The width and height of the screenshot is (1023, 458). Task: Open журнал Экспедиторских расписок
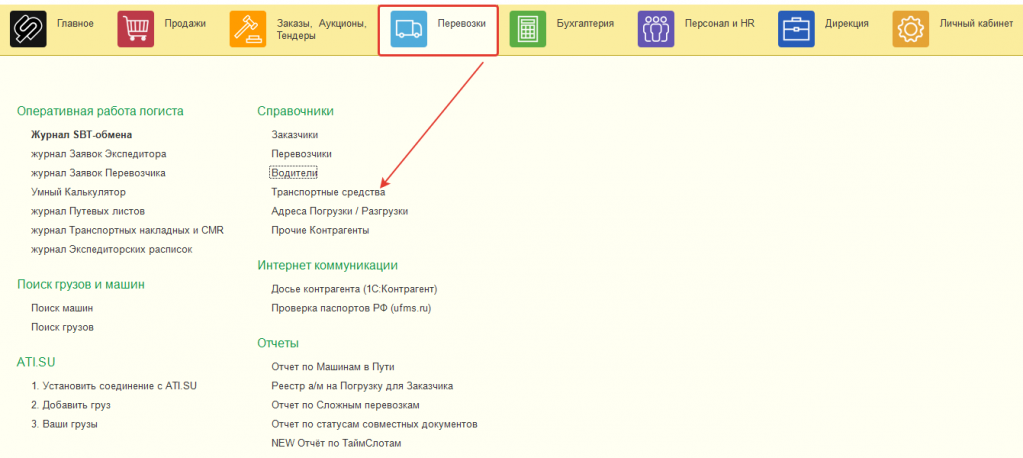(112, 249)
